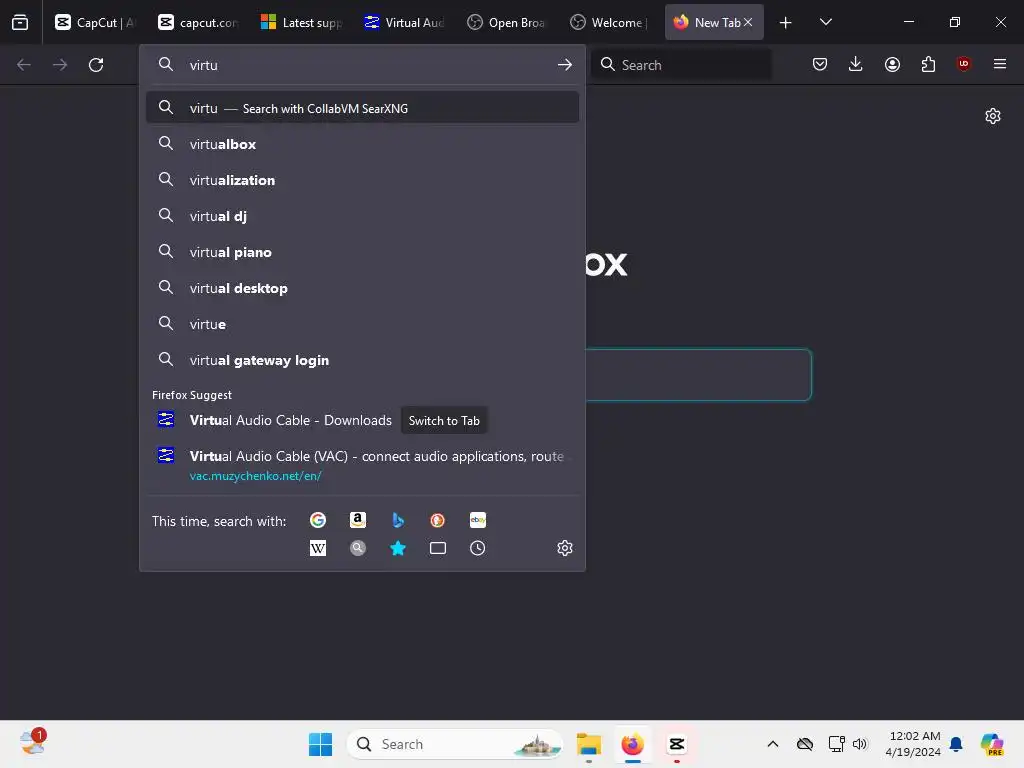Open File Explorer from taskbar

click(588, 744)
